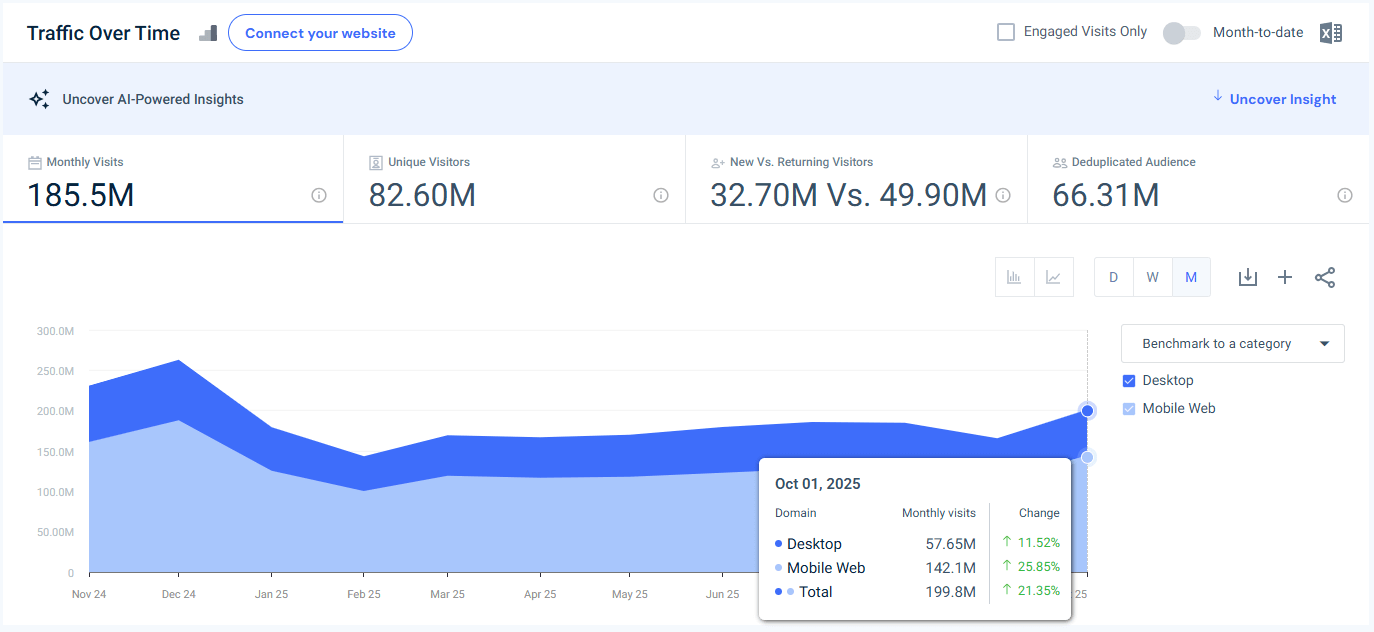Click the Connect your website button
Viewport: 1374px width, 632px height.
point(320,32)
